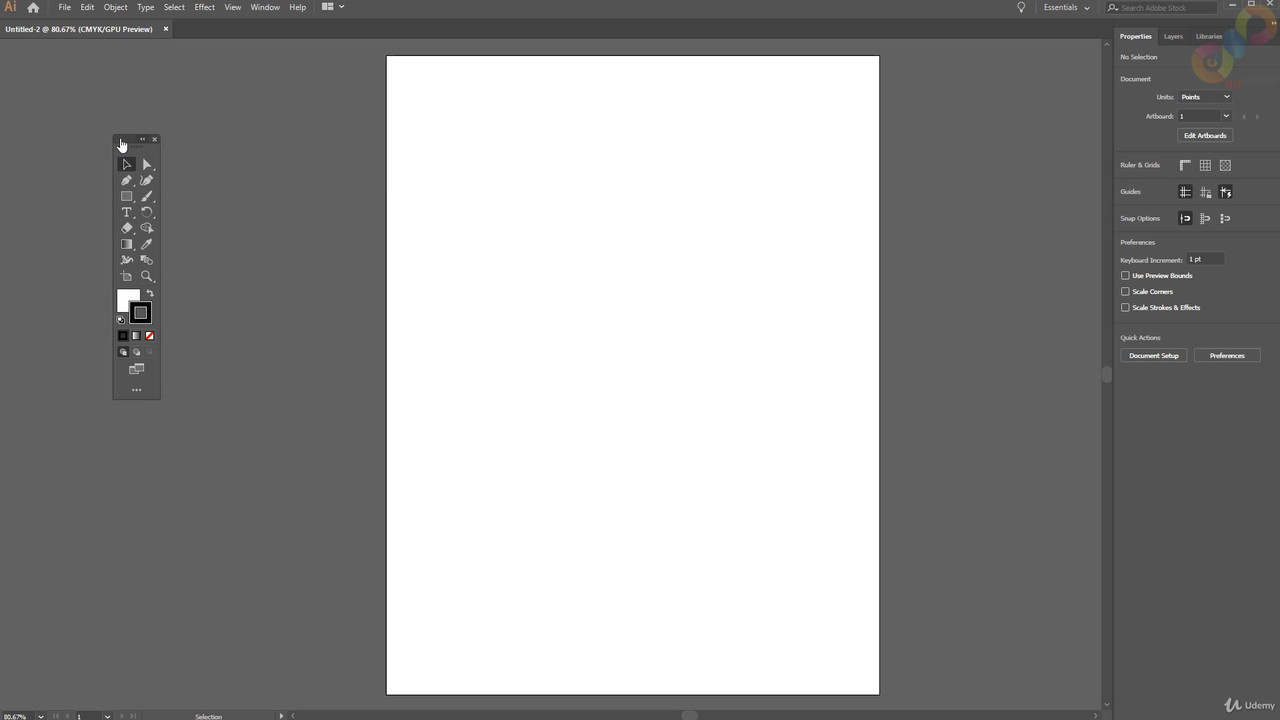The height and width of the screenshot is (720, 1280).
Task: Click the Document Setup button
Action: 1154,355
